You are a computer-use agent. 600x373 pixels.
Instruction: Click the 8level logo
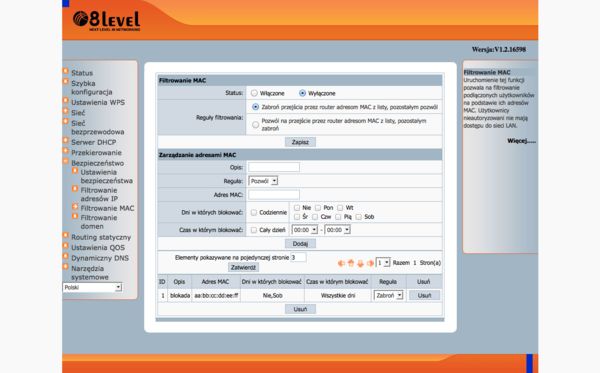coord(106,21)
